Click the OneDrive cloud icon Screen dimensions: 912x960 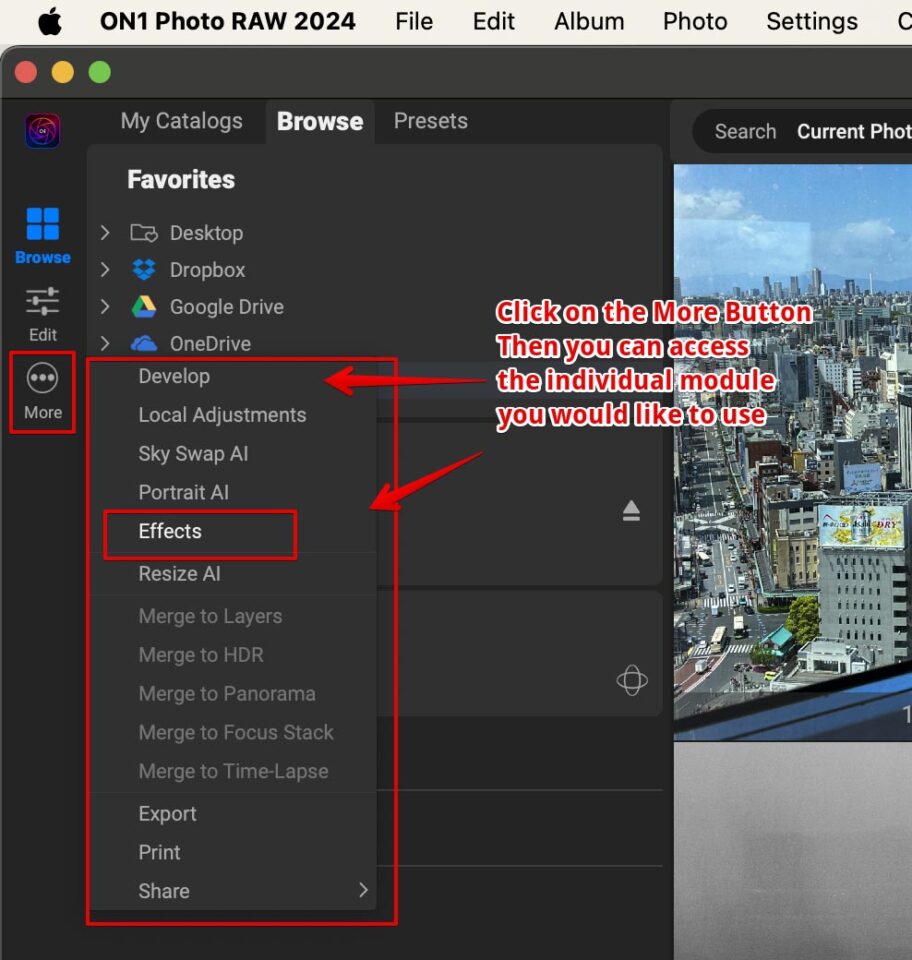[143, 343]
